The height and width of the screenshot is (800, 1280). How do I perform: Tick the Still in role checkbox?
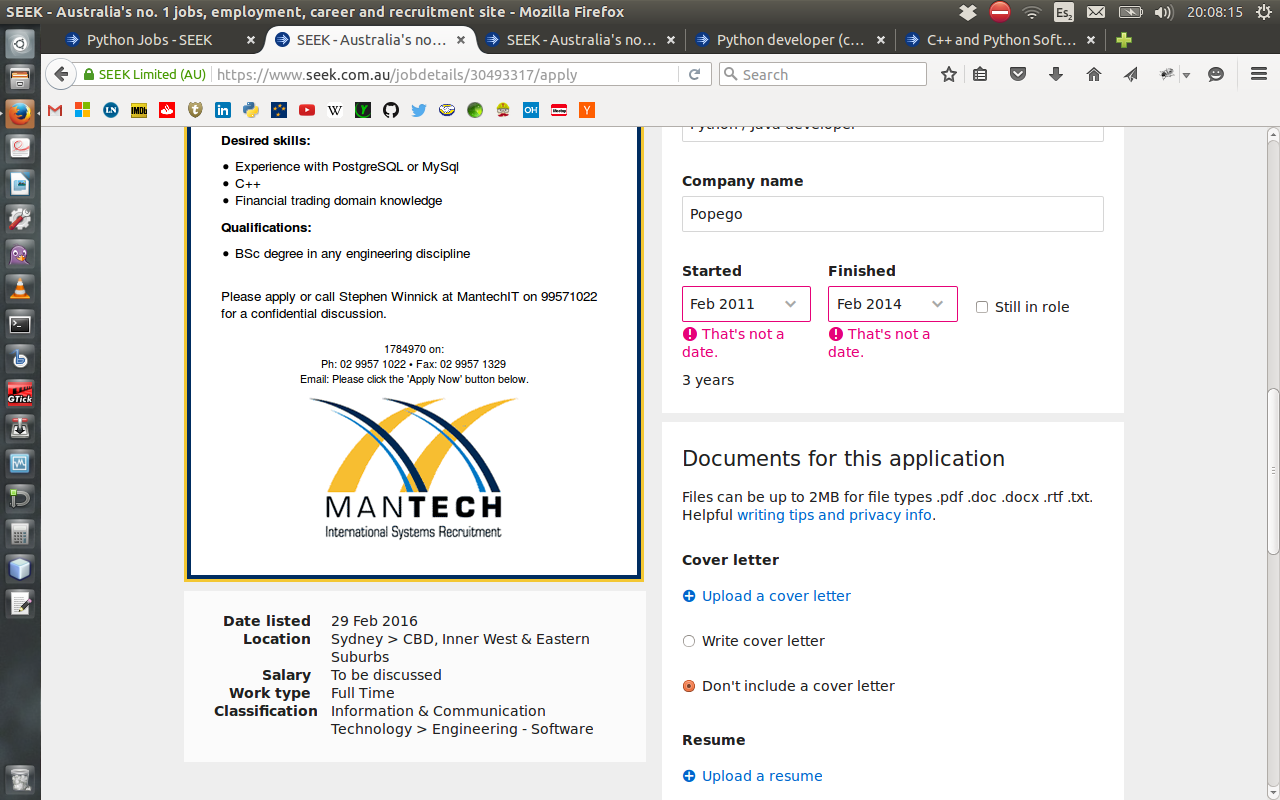[x=982, y=307]
